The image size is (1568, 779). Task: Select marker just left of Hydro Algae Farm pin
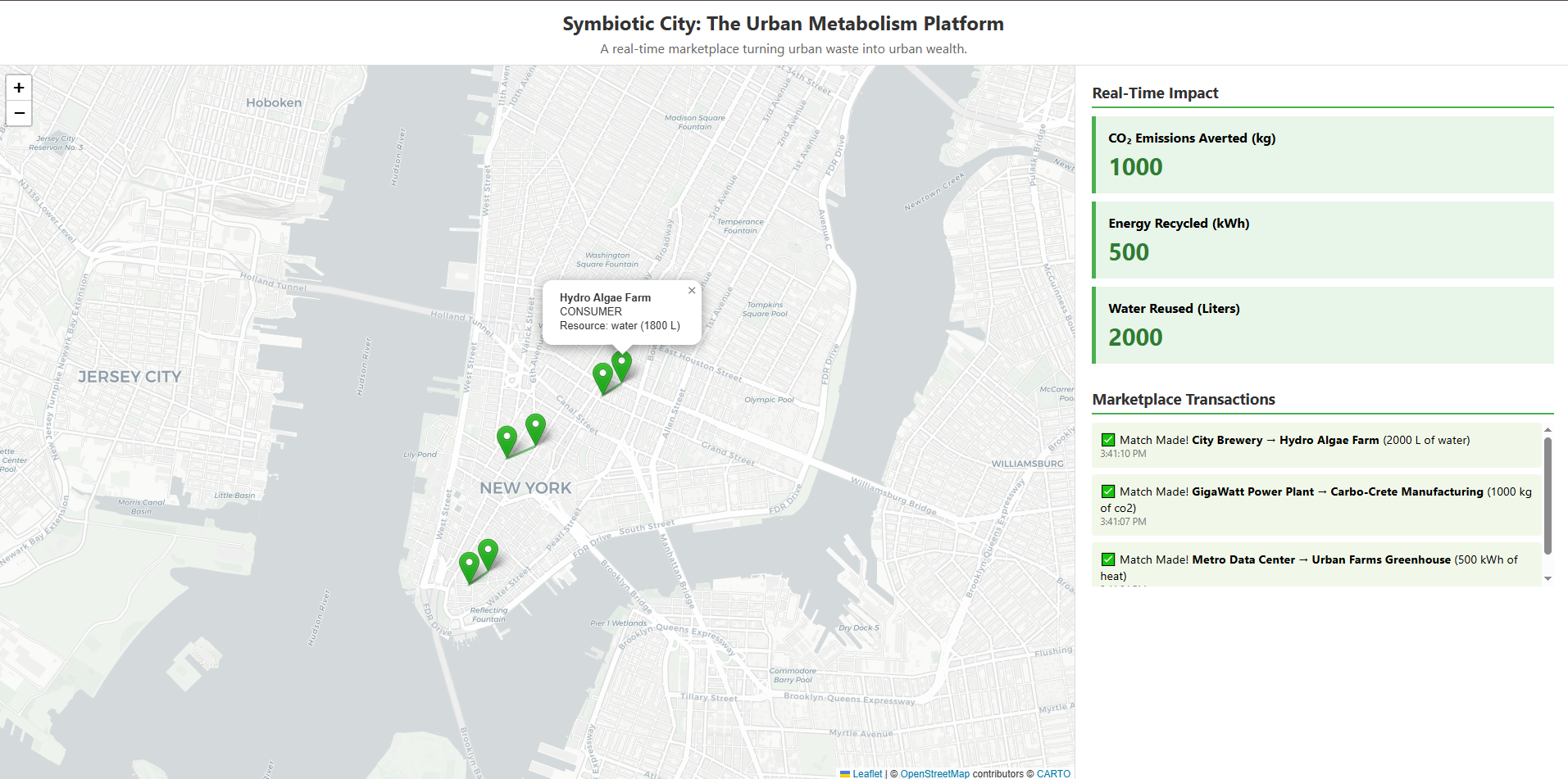coord(602,377)
